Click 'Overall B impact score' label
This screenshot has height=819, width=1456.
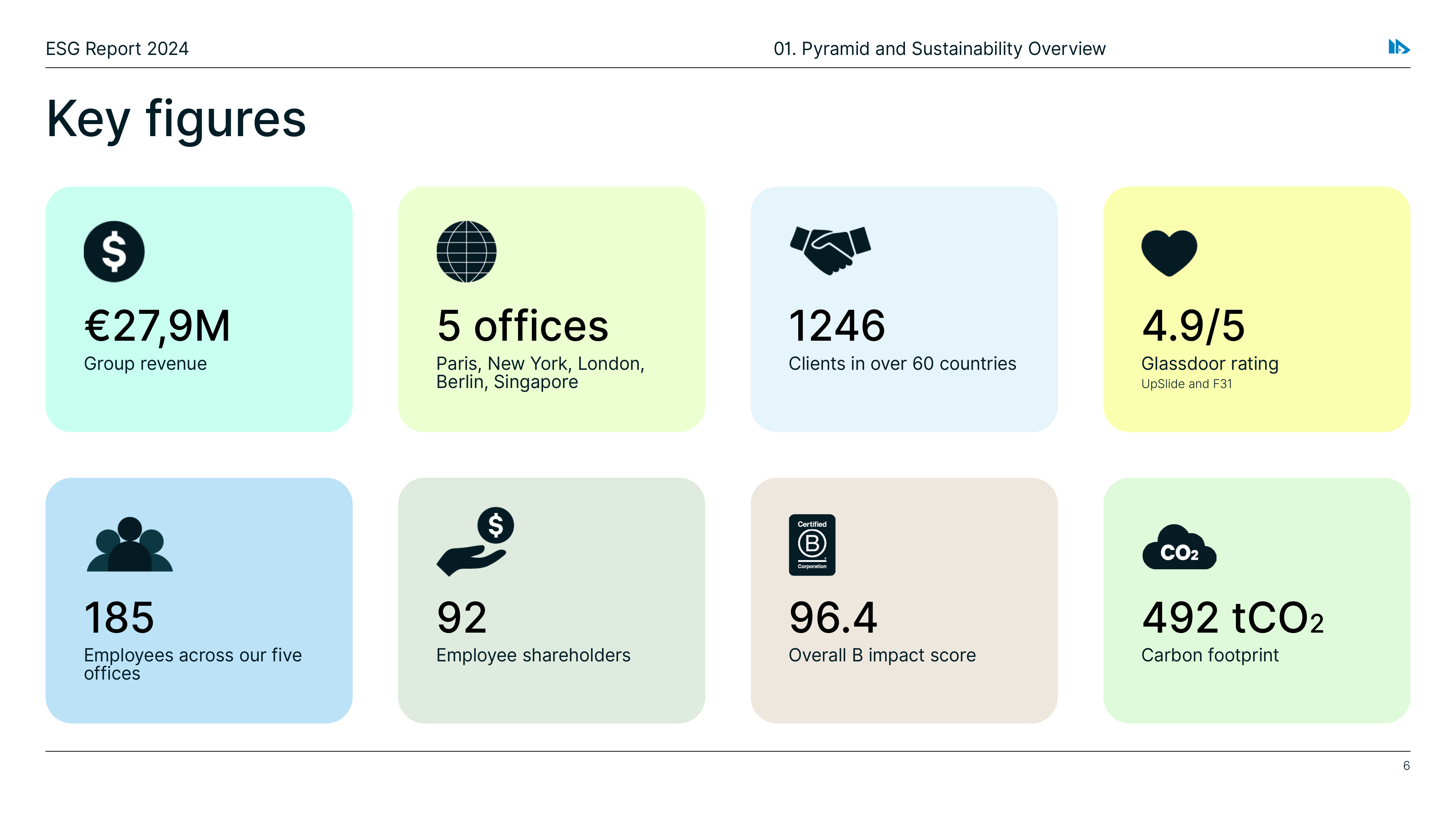tap(882, 655)
